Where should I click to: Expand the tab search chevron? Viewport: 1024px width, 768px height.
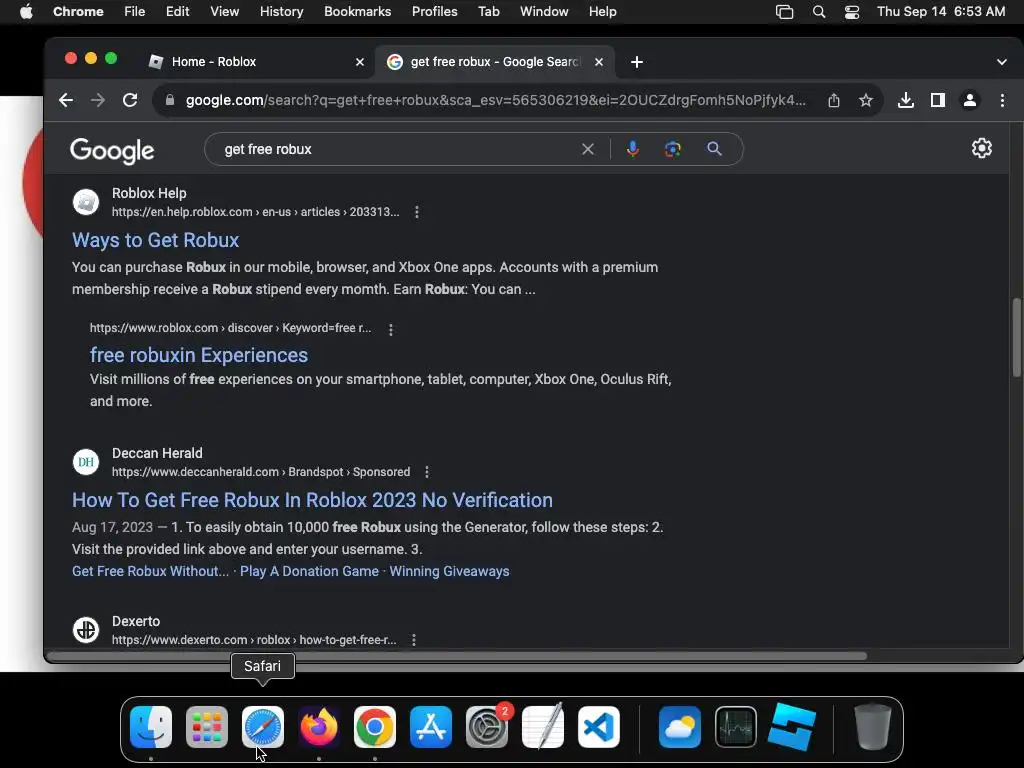tap(1002, 62)
